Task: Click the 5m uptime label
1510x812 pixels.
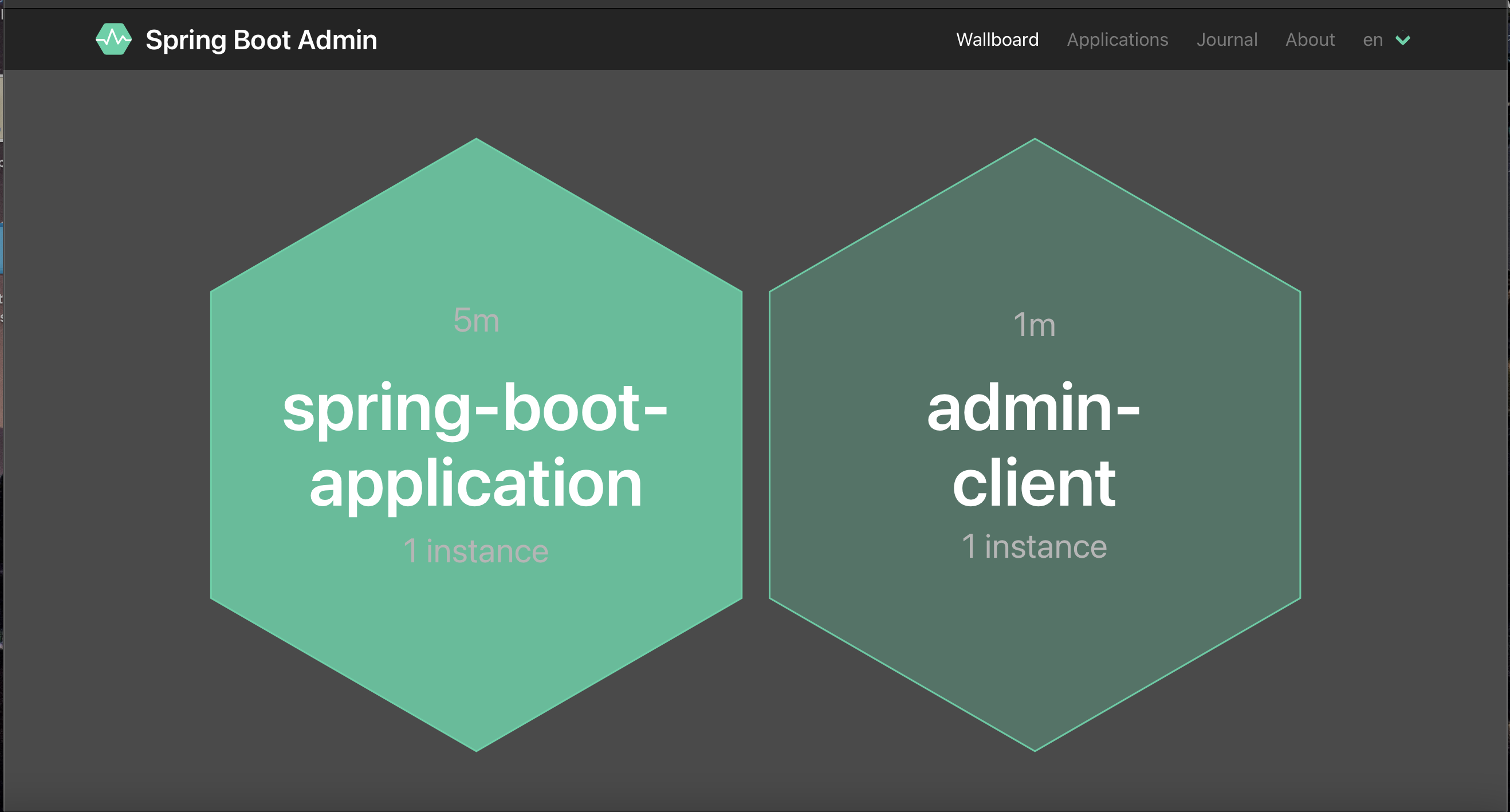Action: [476, 321]
